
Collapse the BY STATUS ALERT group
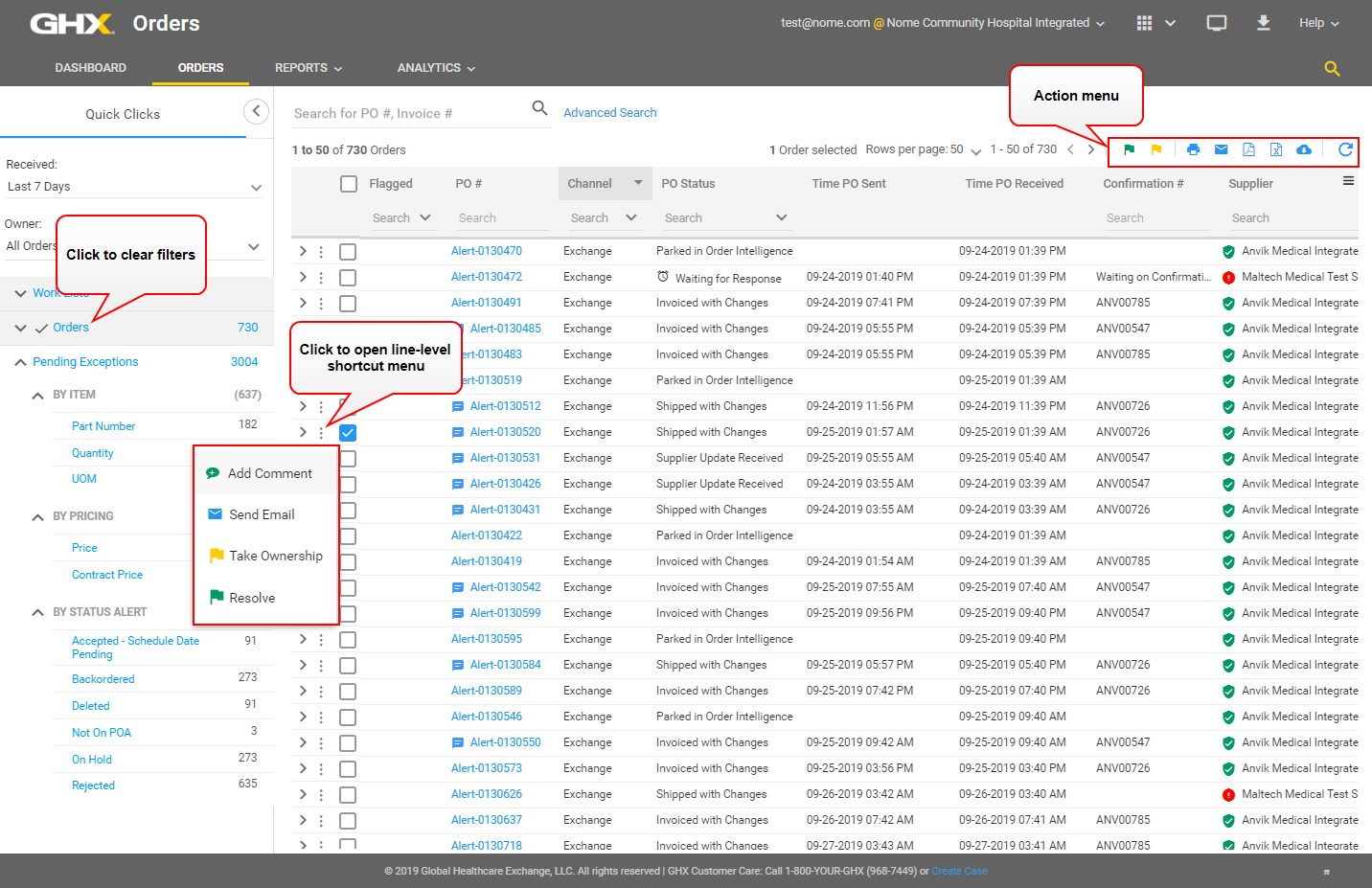37,612
